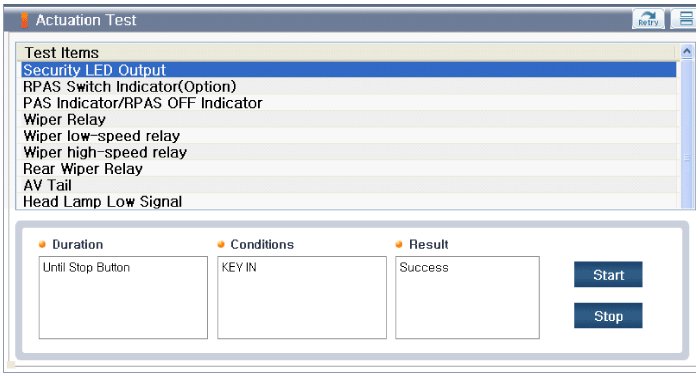
Task: Open the layout menu icon beside Retry
Action: 686,19
